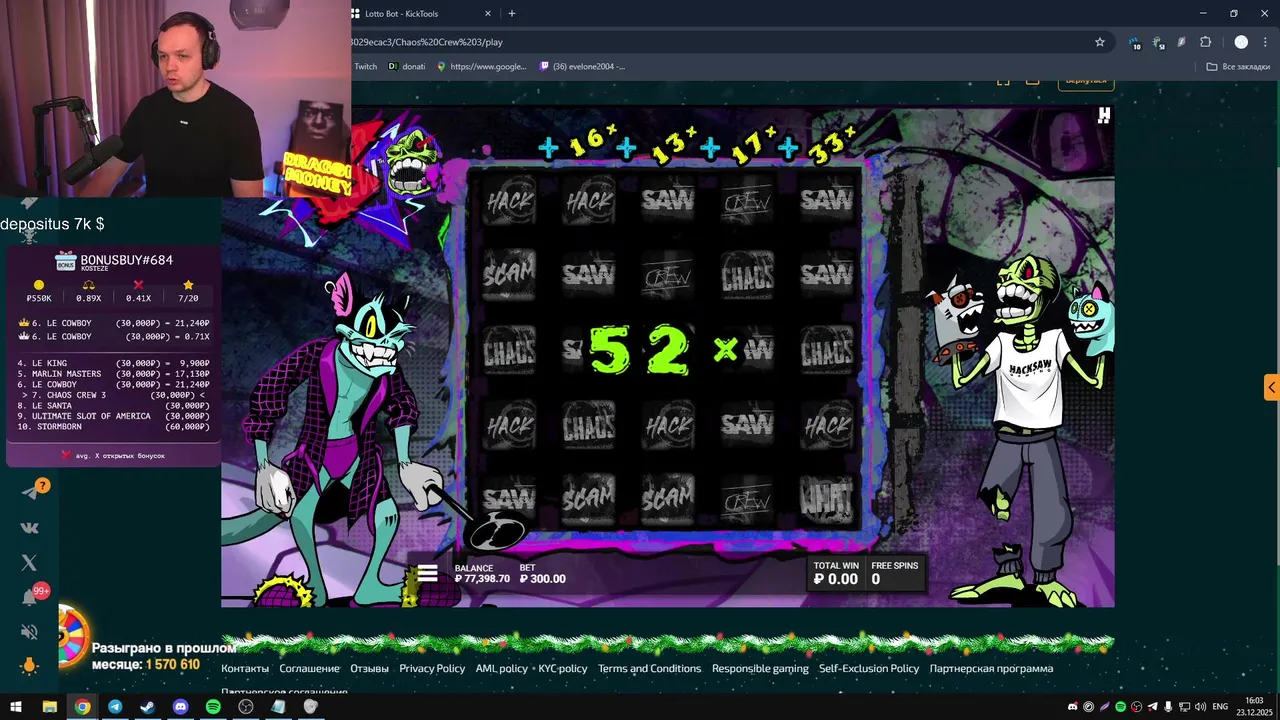Image resolution: width=1280 pixels, height=720 pixels.
Task: Open the new tab plus button
Action: pyautogui.click(x=512, y=13)
